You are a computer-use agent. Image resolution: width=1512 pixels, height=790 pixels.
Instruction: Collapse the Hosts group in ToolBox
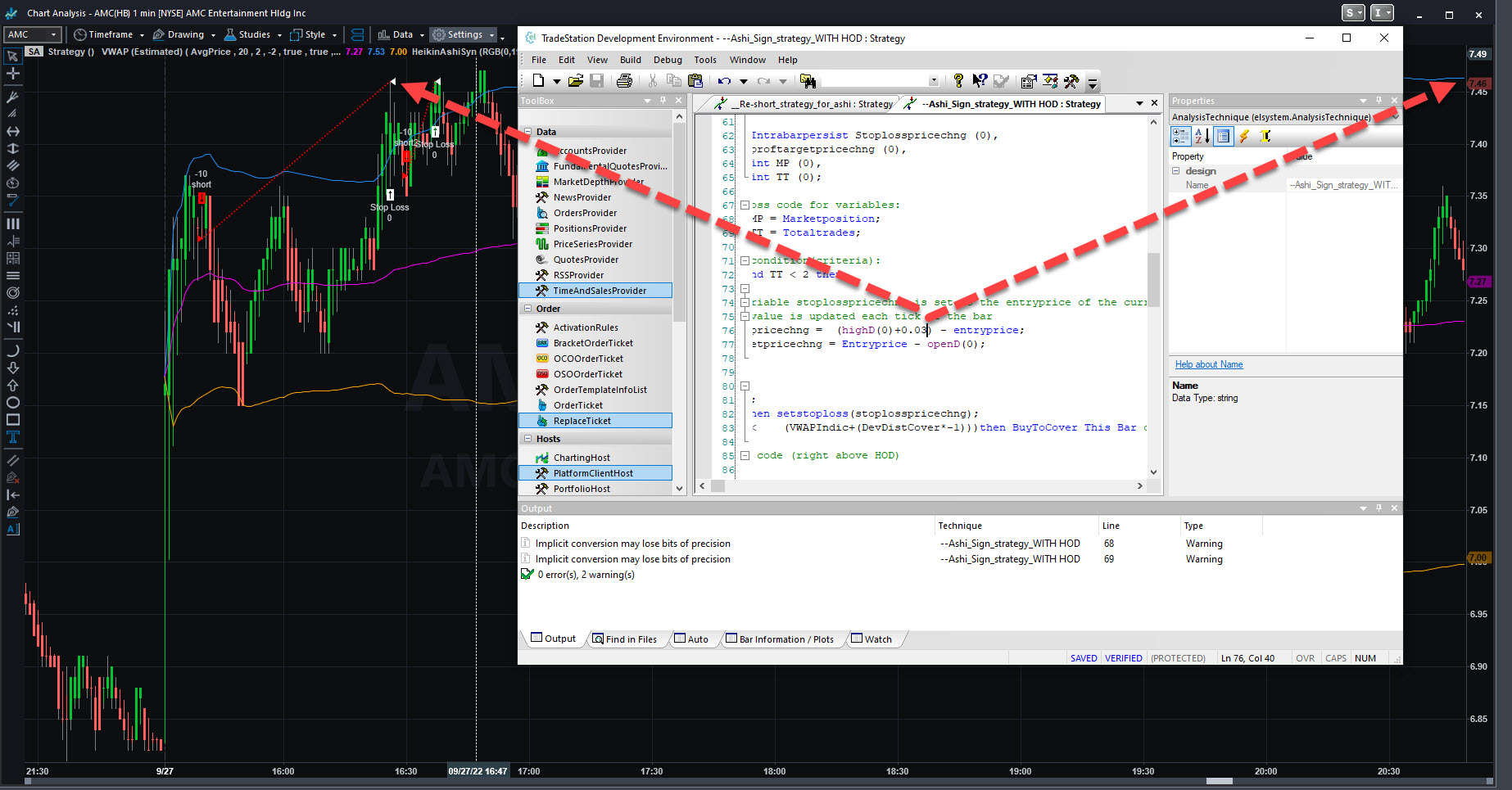tap(527, 439)
